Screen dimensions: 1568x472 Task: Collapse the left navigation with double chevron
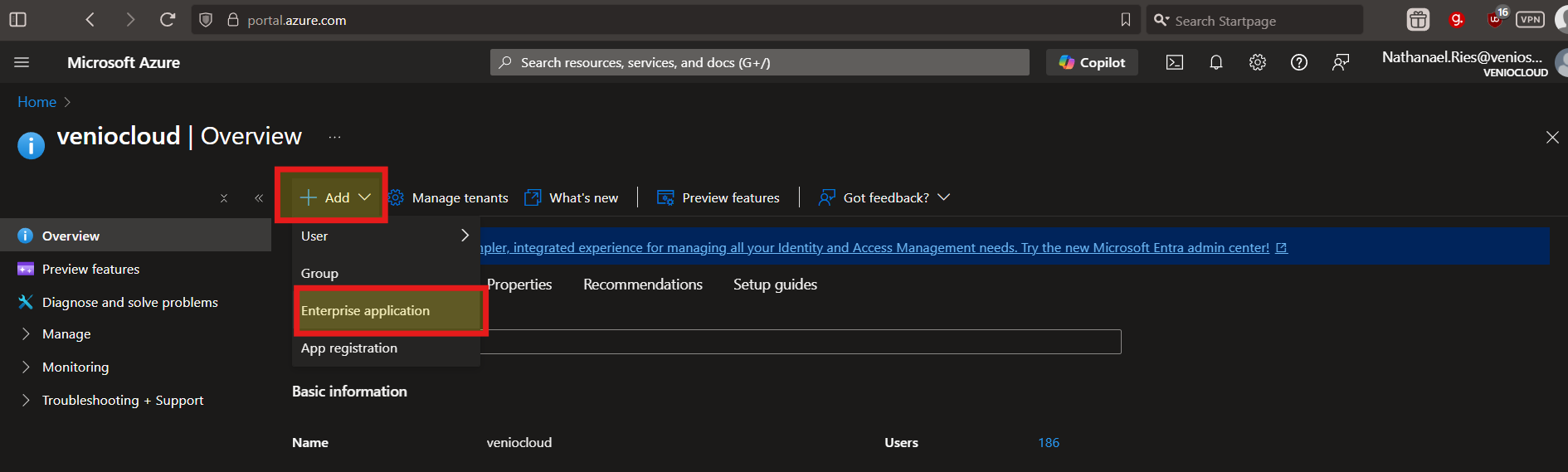[x=259, y=197]
